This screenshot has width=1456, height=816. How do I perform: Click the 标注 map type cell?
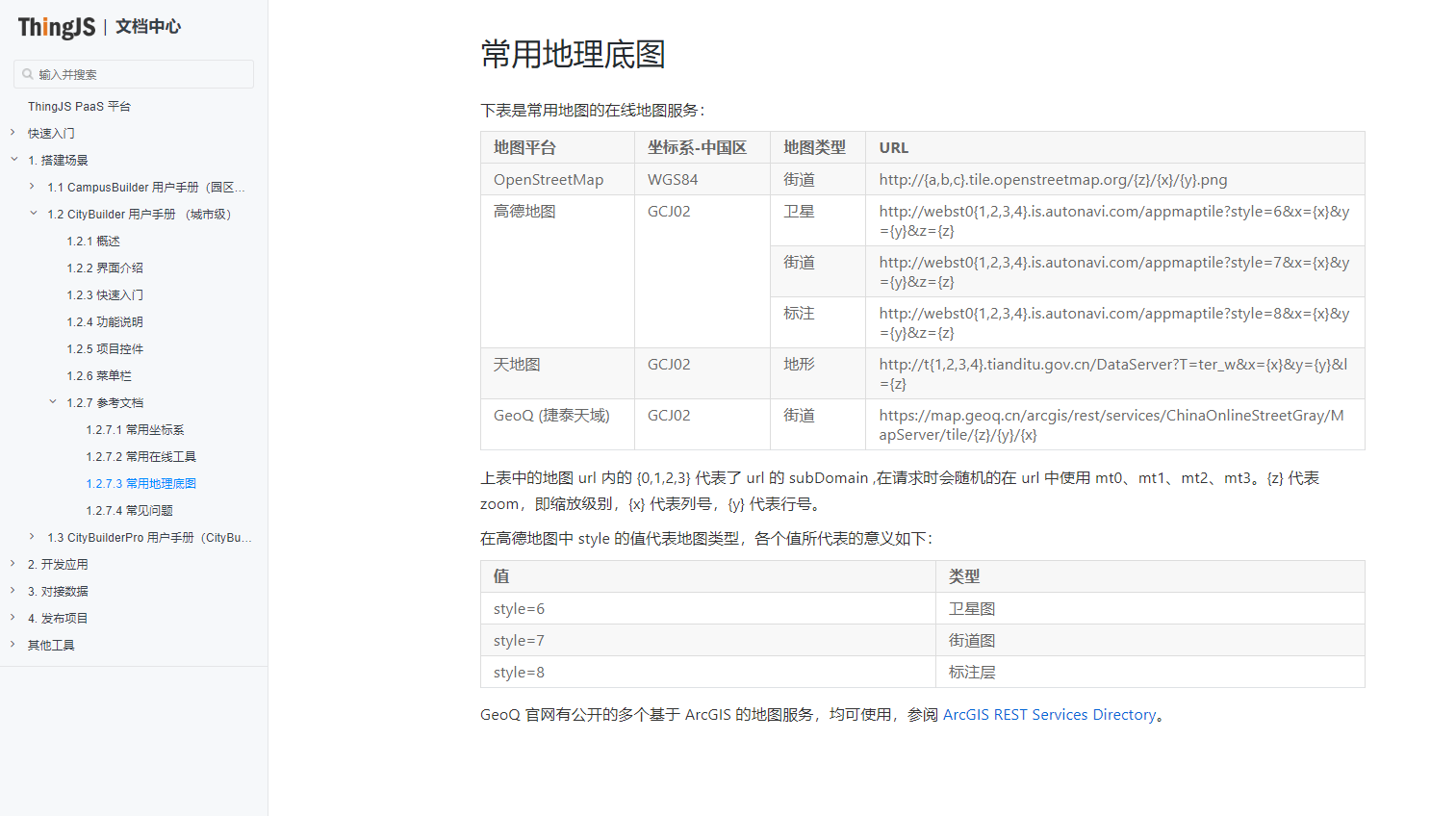(818, 322)
